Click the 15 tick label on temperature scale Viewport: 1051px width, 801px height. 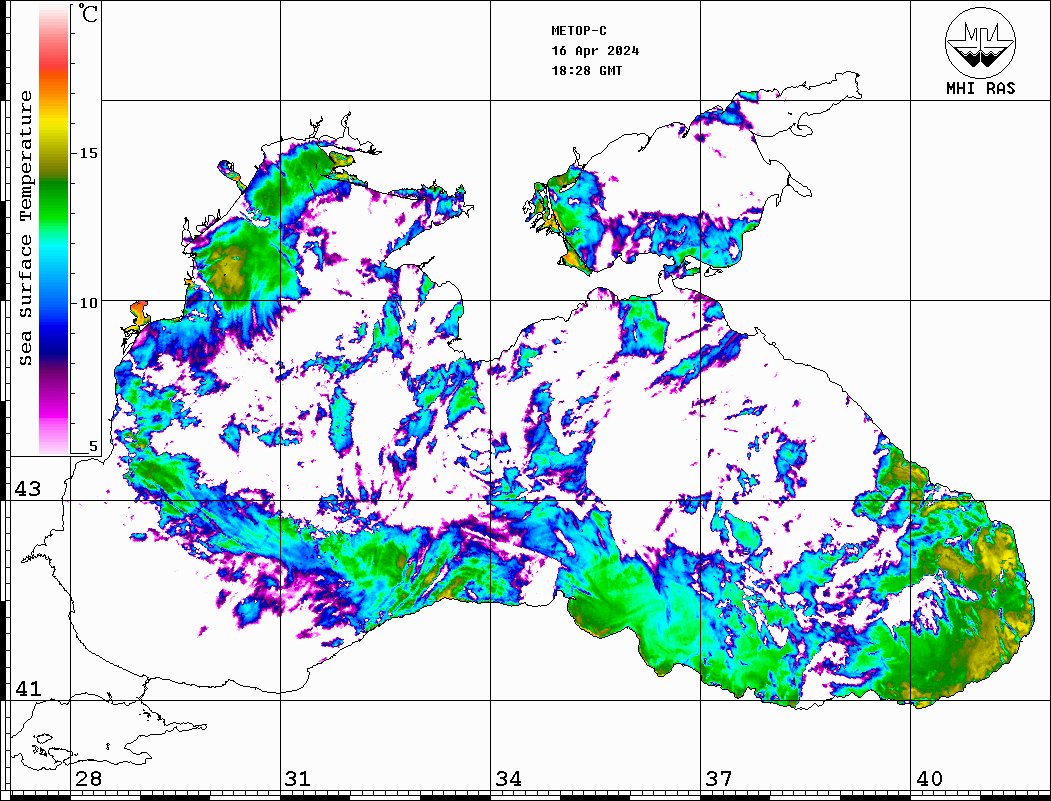click(89, 153)
